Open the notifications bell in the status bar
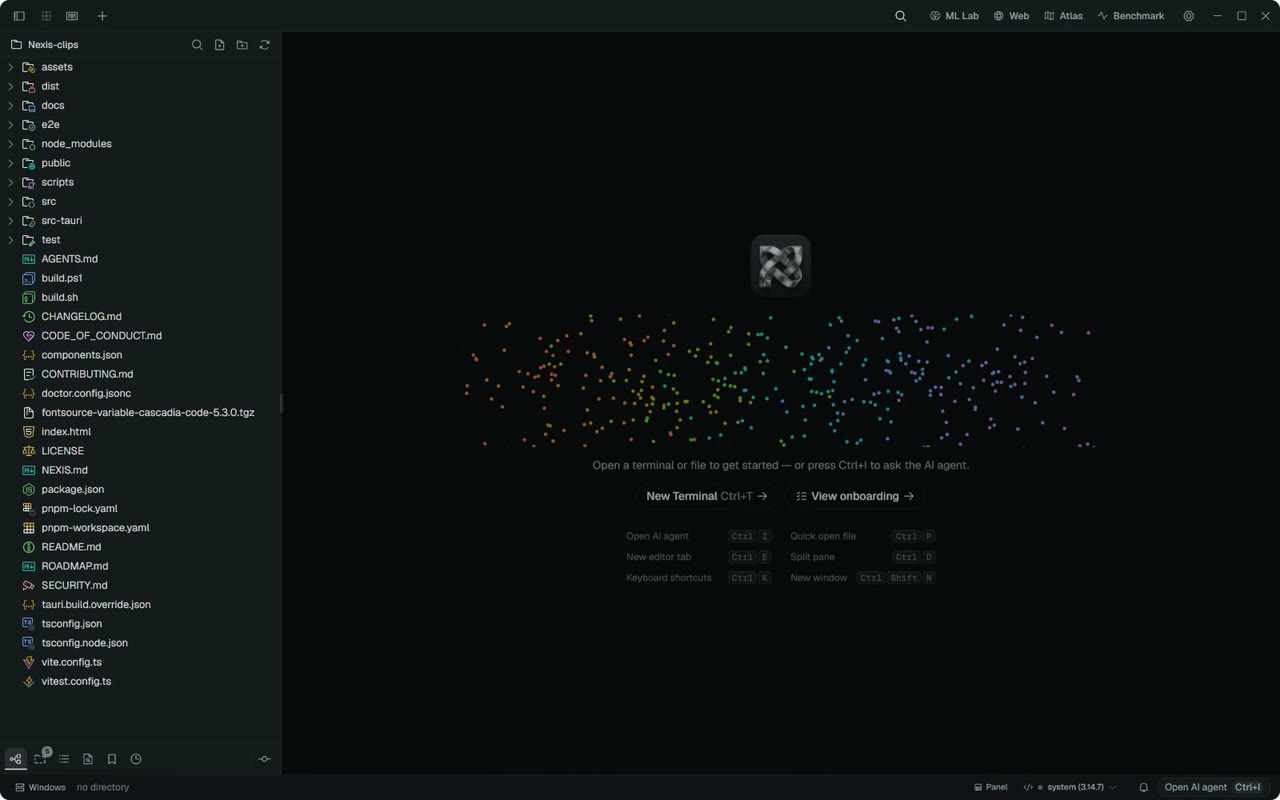Image resolution: width=1280 pixels, height=800 pixels. point(1144,787)
